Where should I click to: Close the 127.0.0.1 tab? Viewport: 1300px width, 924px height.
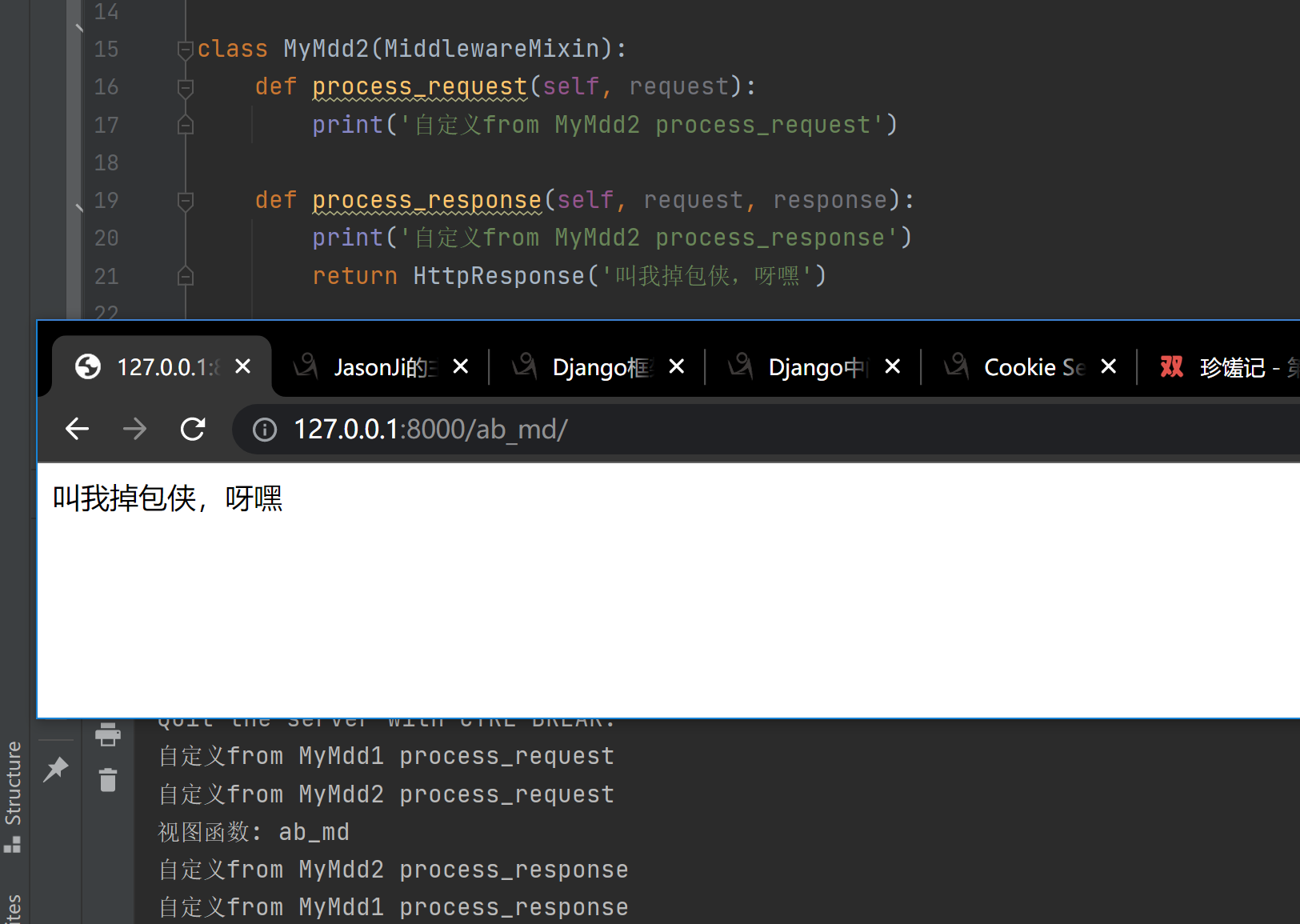[243, 366]
